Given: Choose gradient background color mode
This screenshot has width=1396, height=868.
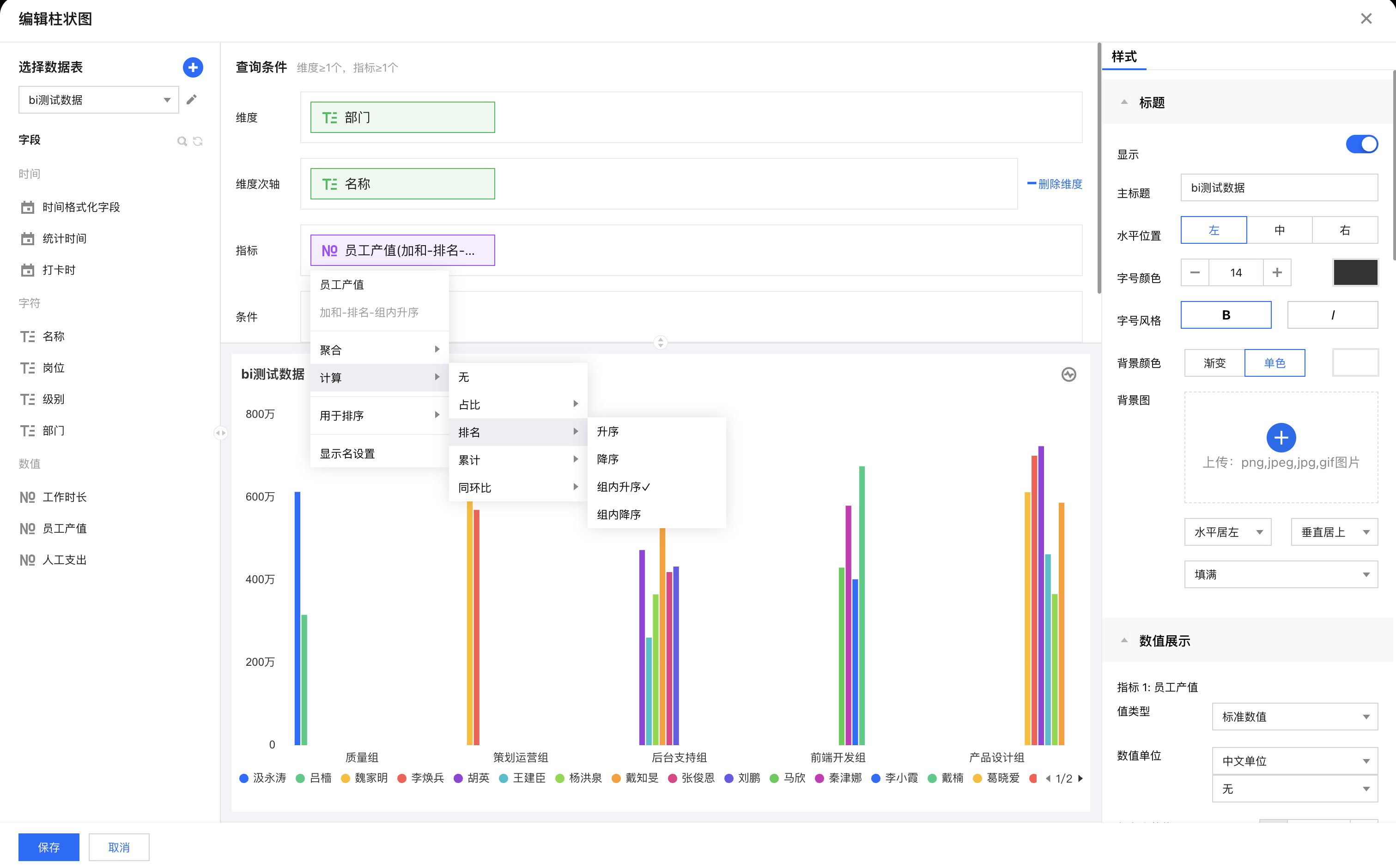Looking at the screenshot, I should (x=1214, y=363).
